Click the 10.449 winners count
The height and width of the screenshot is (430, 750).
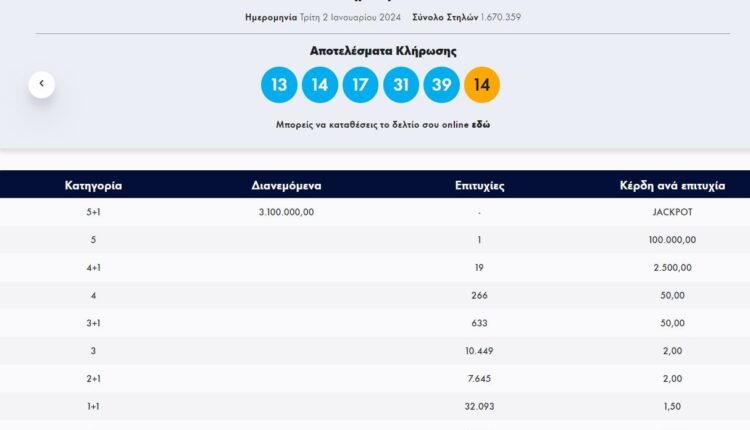pos(479,350)
